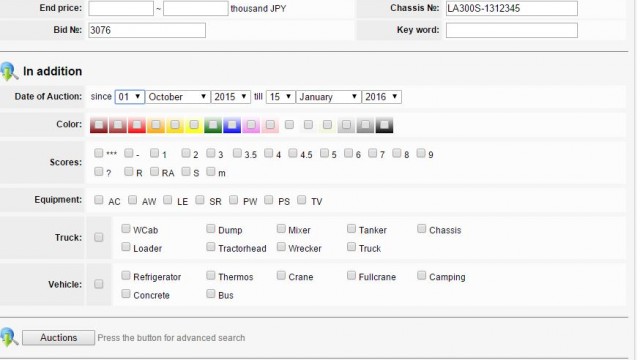Open the January month dropdown
Image resolution: width=640 pixels, height=360 pixels.
[x=328, y=97]
